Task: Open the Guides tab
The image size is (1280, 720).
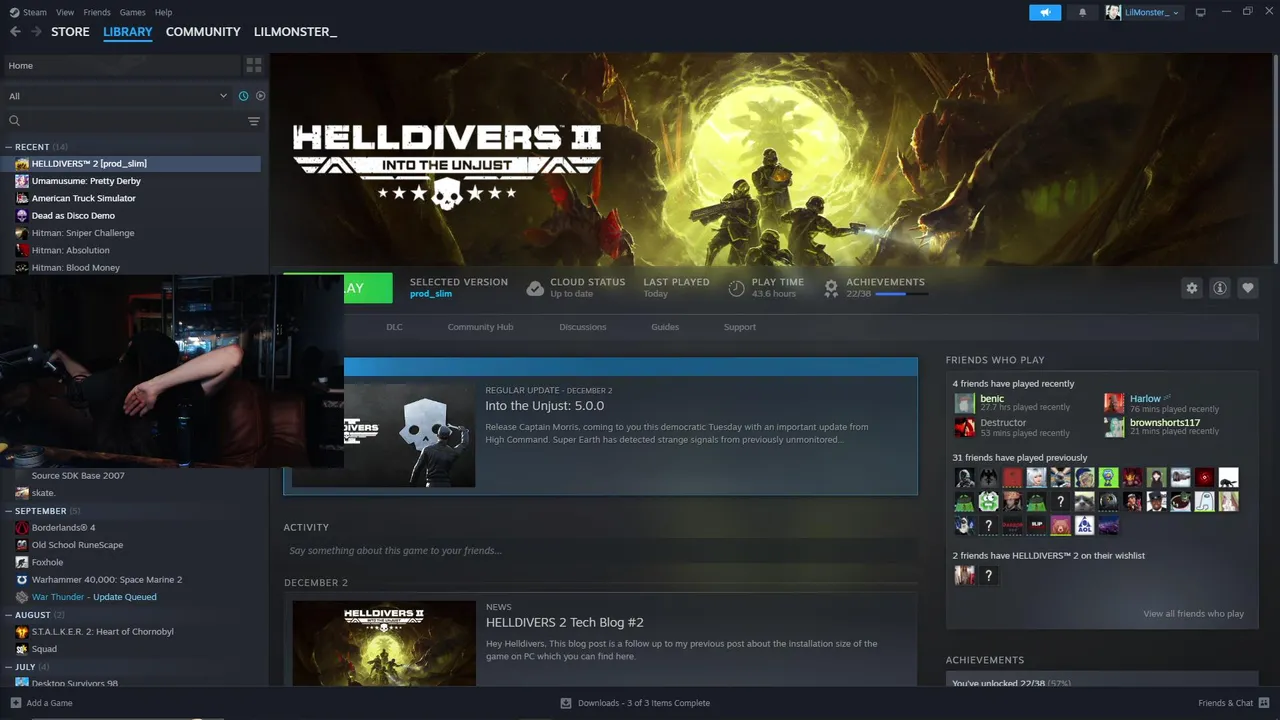Action: pyautogui.click(x=665, y=327)
